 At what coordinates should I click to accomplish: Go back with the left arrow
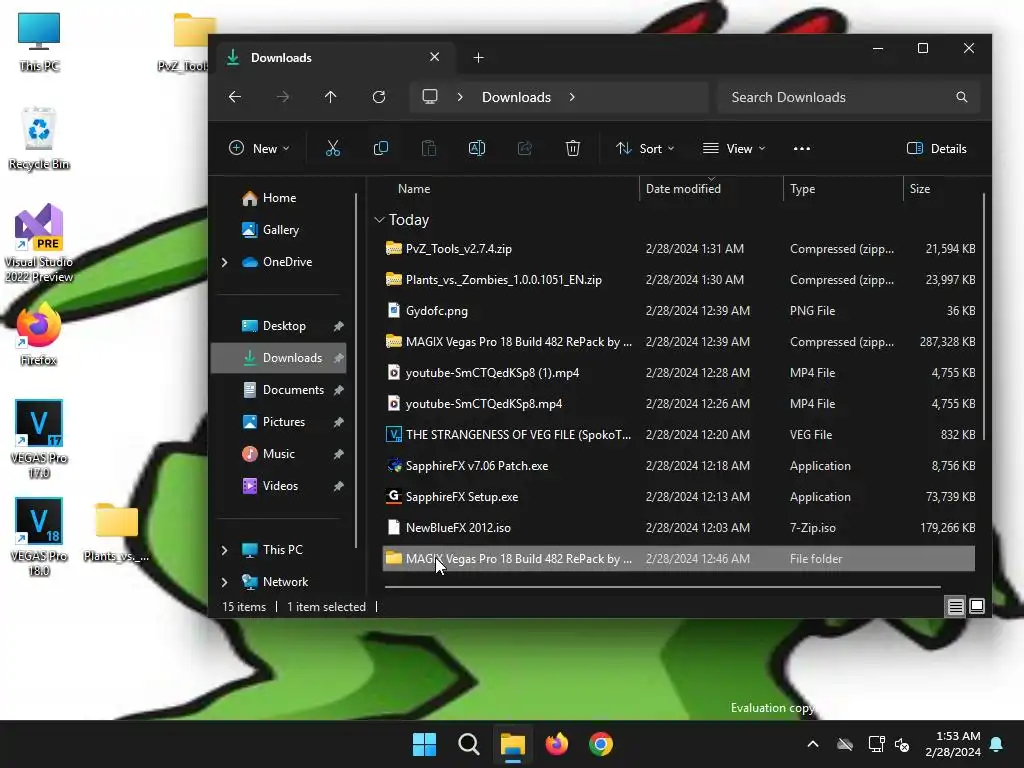pyautogui.click(x=235, y=97)
